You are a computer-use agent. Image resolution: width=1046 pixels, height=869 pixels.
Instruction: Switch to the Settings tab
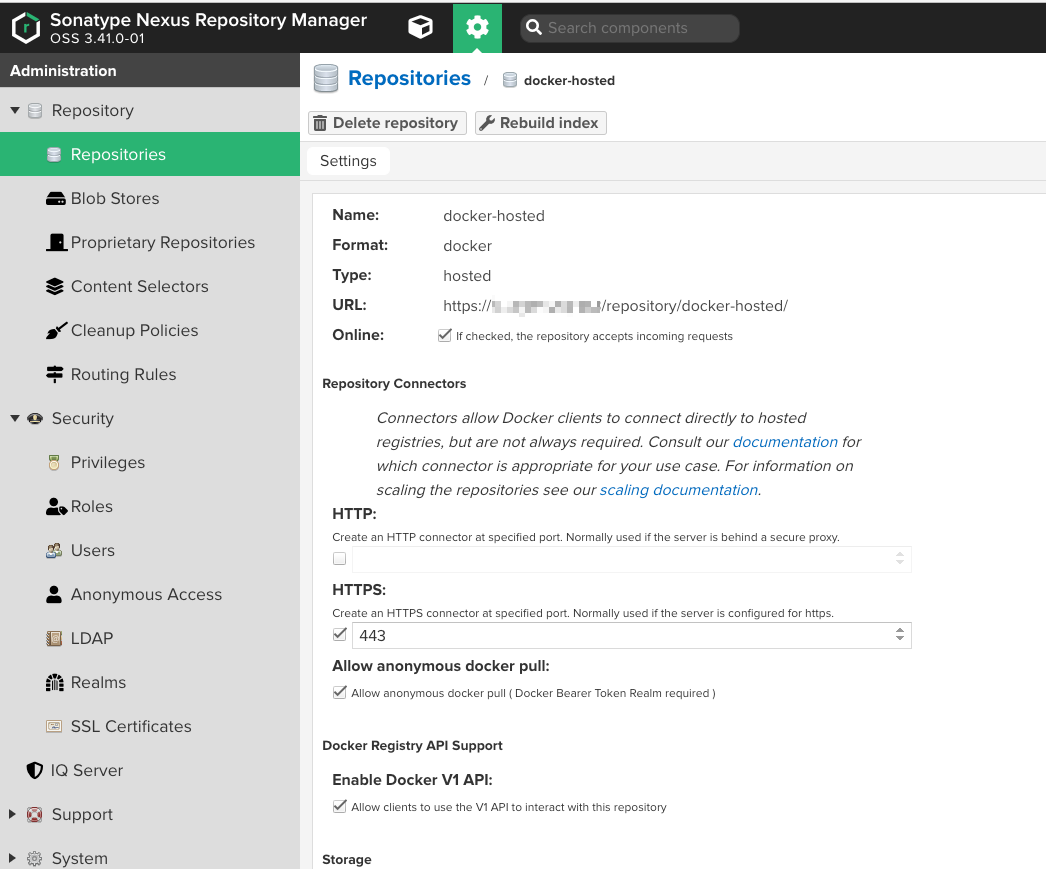pyautogui.click(x=348, y=161)
